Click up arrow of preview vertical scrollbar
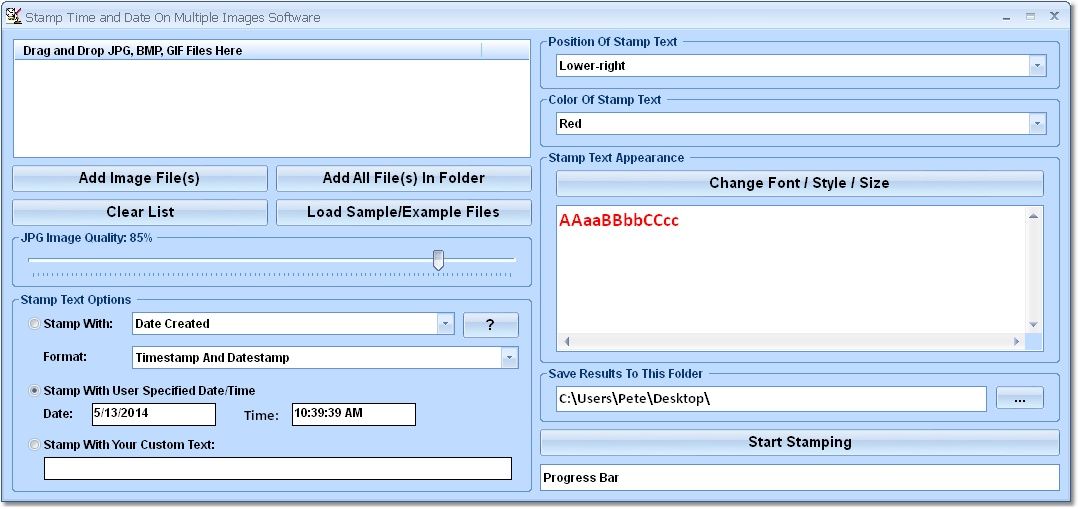The height and width of the screenshot is (509, 1078). (1033, 217)
